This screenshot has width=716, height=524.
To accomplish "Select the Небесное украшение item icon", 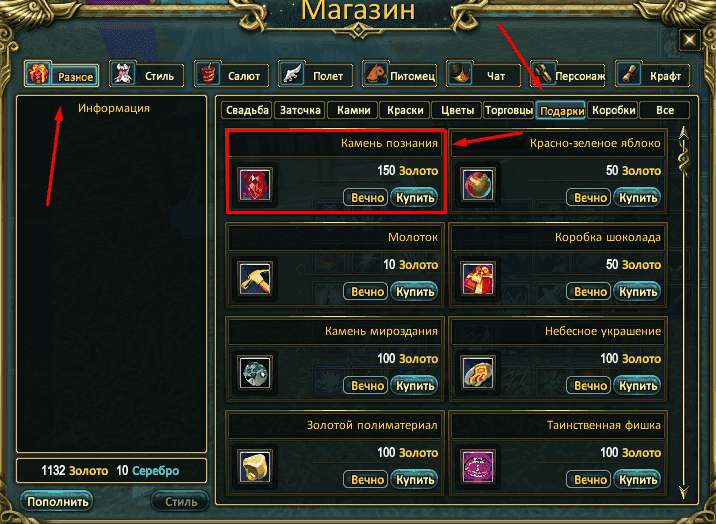I will click(478, 372).
